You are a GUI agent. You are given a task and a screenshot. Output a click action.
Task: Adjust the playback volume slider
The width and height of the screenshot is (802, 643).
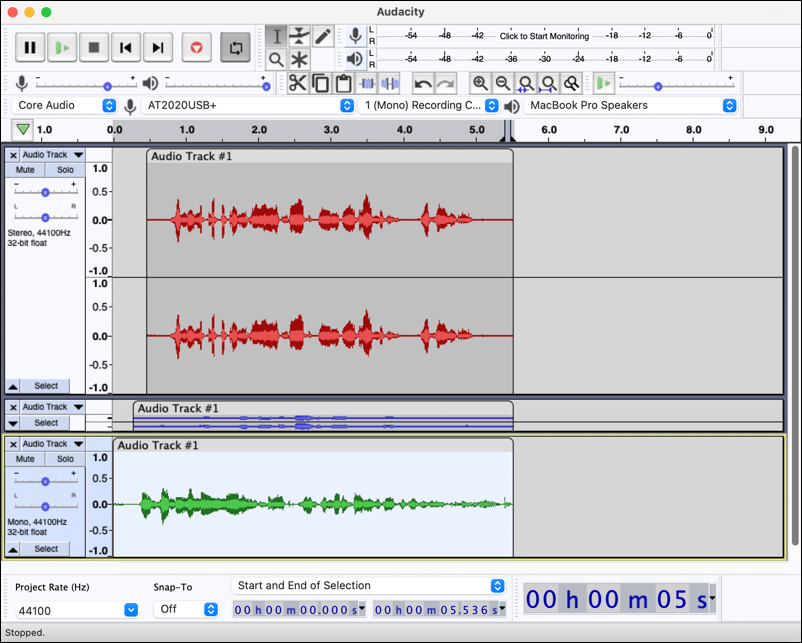point(266,86)
